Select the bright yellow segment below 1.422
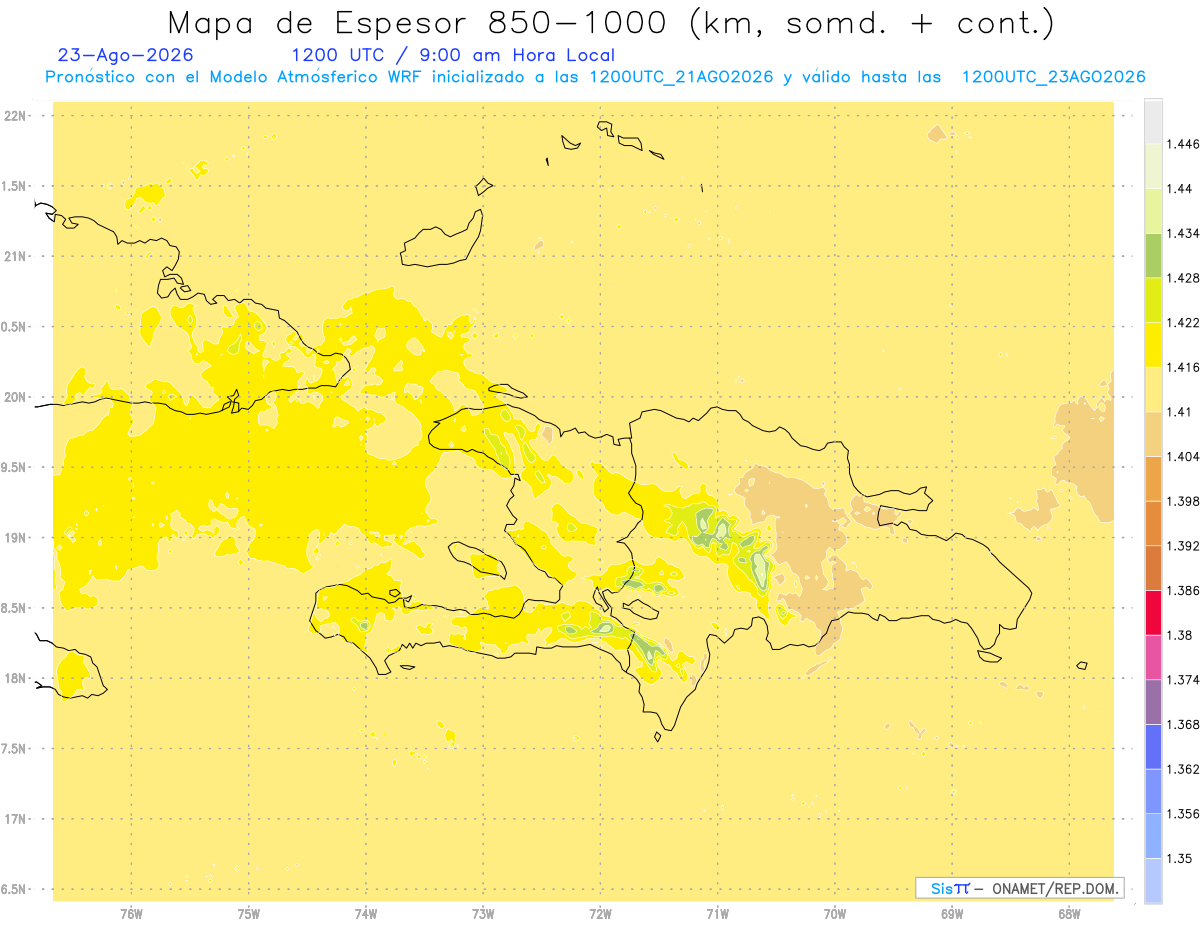The width and height of the screenshot is (1200, 927). 1153,345
